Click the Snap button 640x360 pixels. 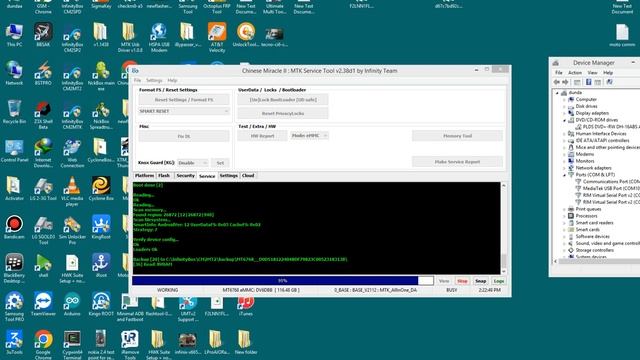point(480,281)
